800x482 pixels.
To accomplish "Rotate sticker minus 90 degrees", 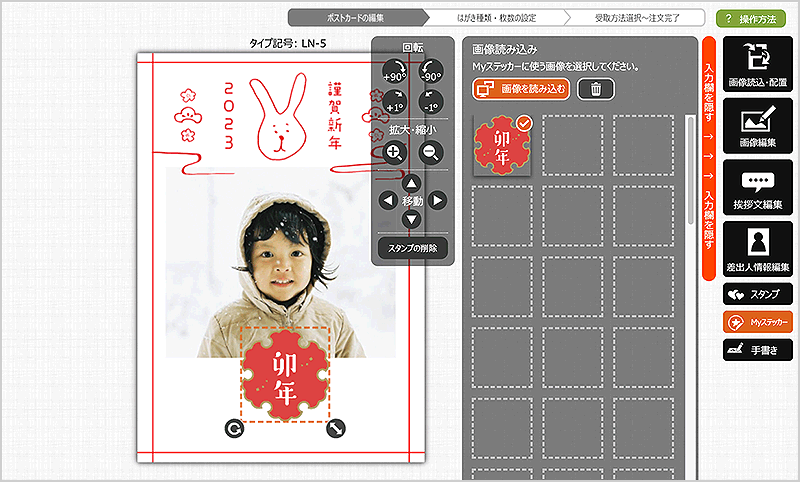I will coord(431,71).
